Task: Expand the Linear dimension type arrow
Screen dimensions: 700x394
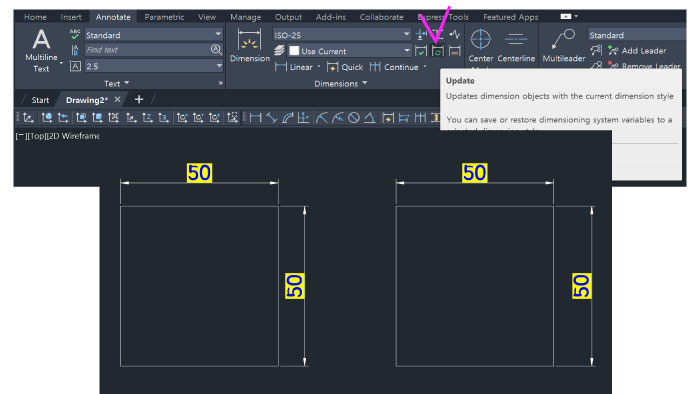Action: point(319,67)
